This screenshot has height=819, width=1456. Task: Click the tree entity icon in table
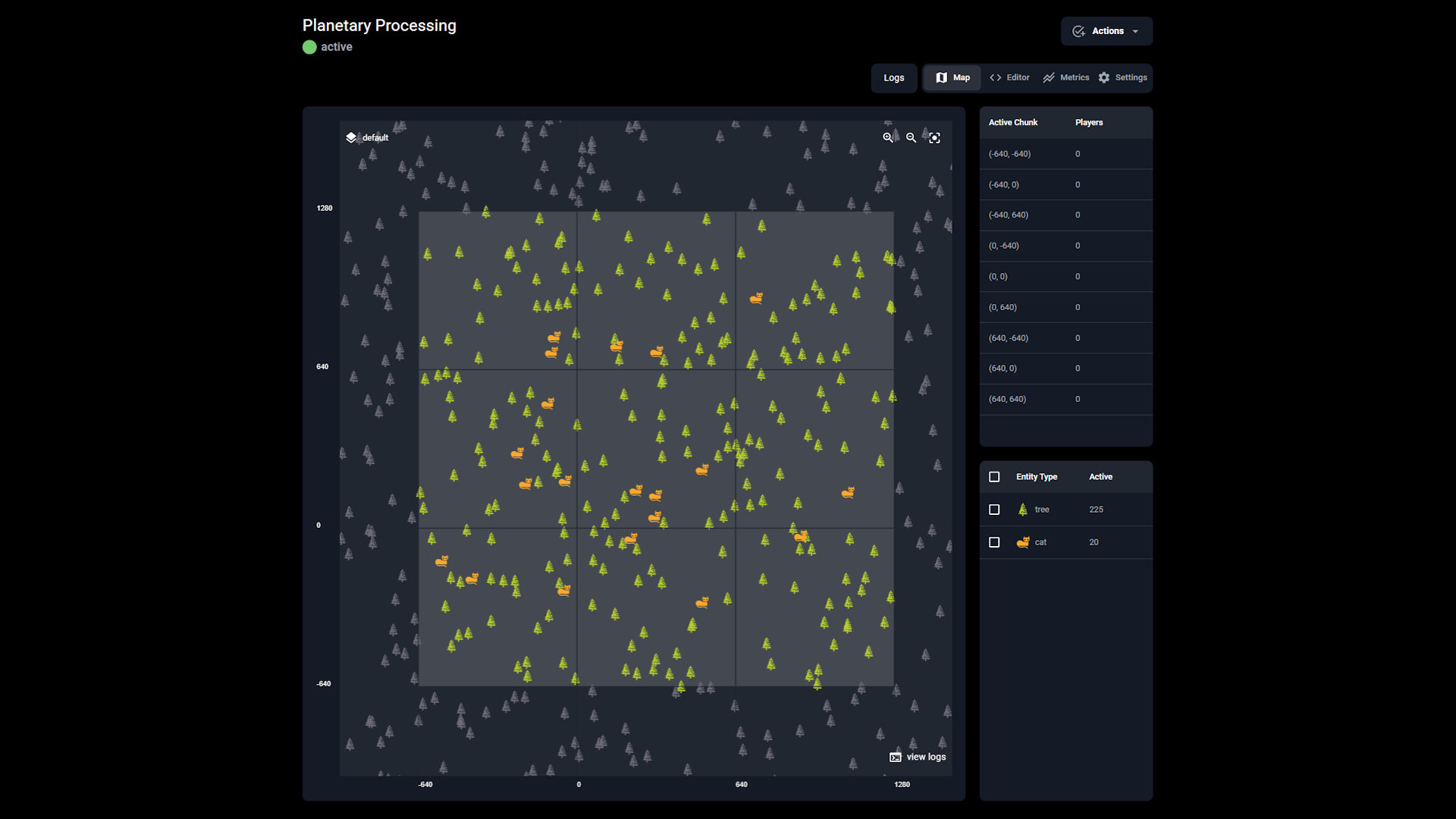click(x=1022, y=510)
